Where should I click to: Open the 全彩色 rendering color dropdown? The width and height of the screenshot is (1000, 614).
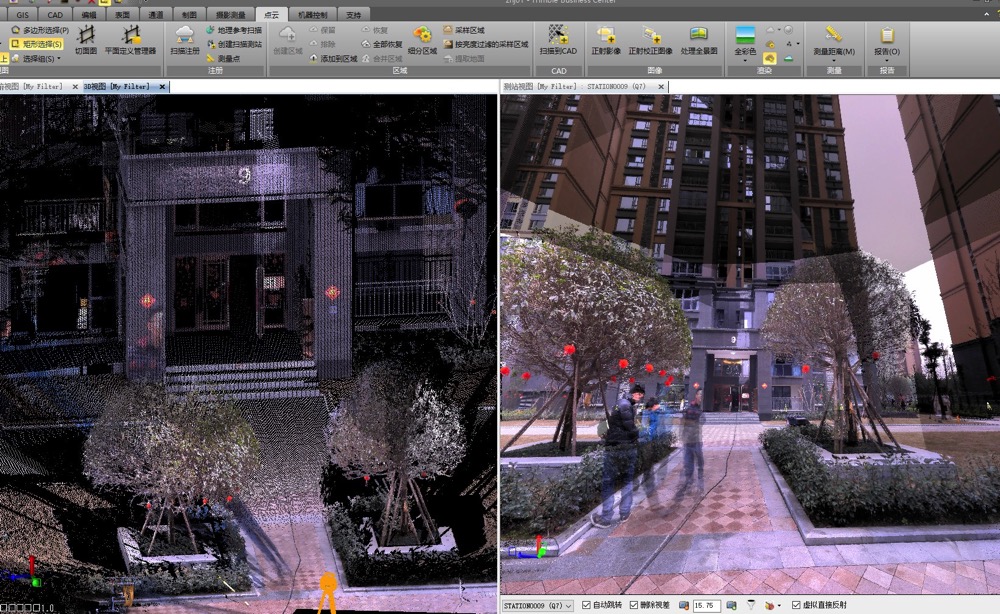pyautogui.click(x=745, y=43)
